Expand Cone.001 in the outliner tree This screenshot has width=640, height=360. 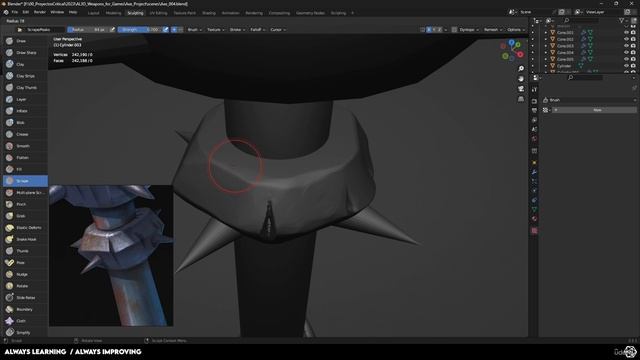point(546,33)
